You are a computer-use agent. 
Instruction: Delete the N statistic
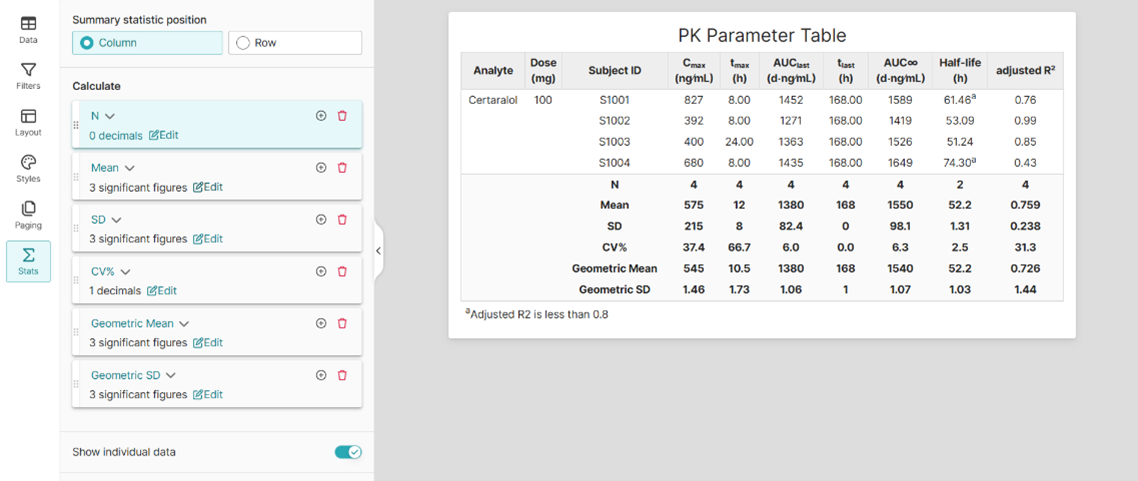(343, 115)
